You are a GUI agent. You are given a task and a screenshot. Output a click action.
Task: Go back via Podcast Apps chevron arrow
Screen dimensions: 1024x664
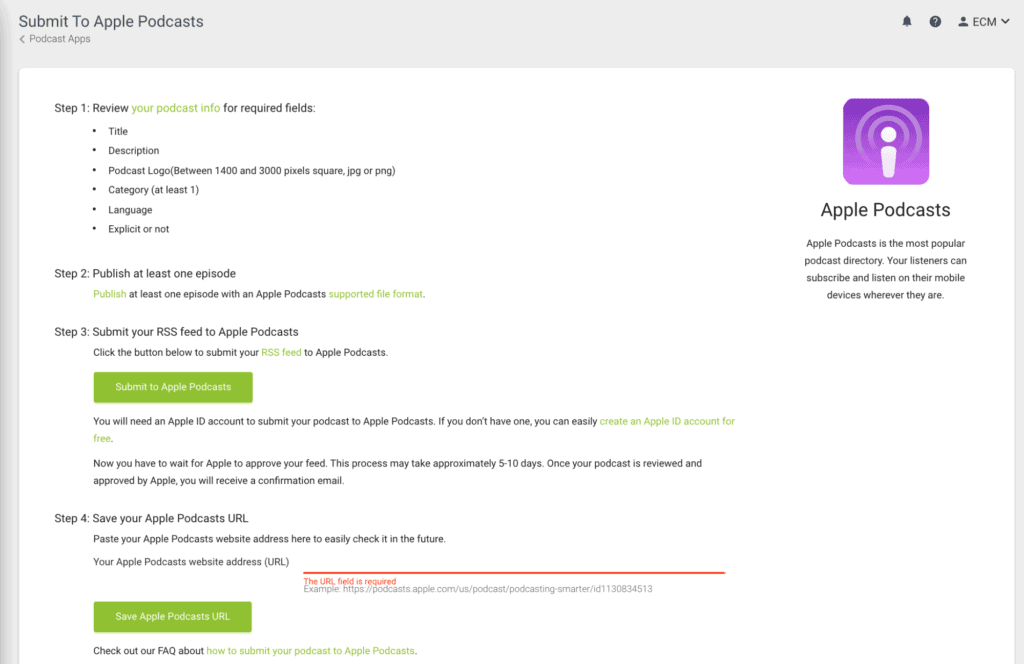click(22, 39)
